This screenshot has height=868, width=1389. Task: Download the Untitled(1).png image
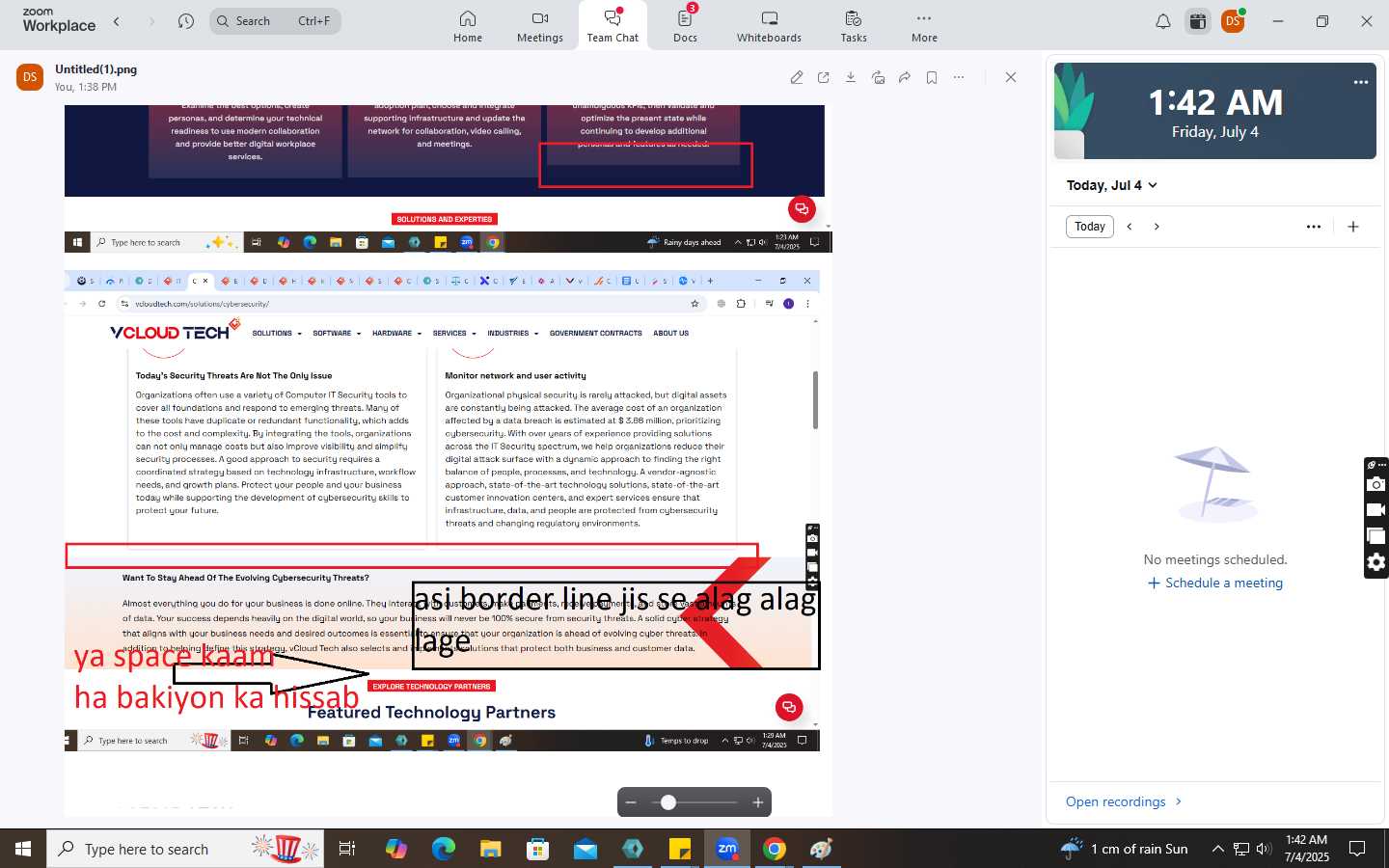tap(851, 77)
